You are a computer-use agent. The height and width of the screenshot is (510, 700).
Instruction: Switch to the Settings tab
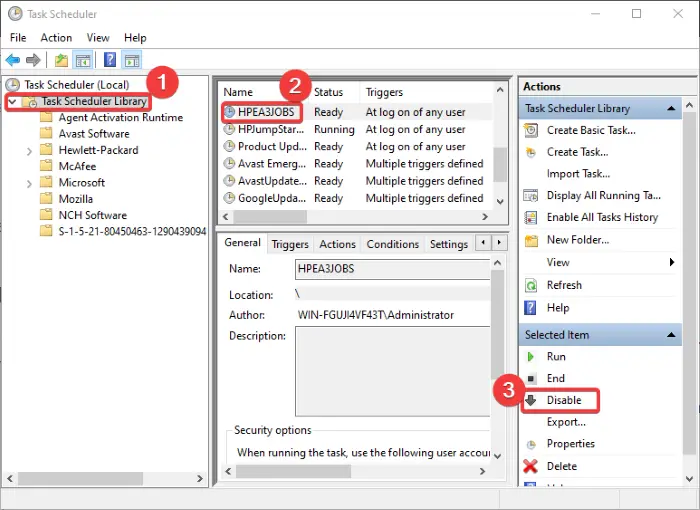click(449, 244)
